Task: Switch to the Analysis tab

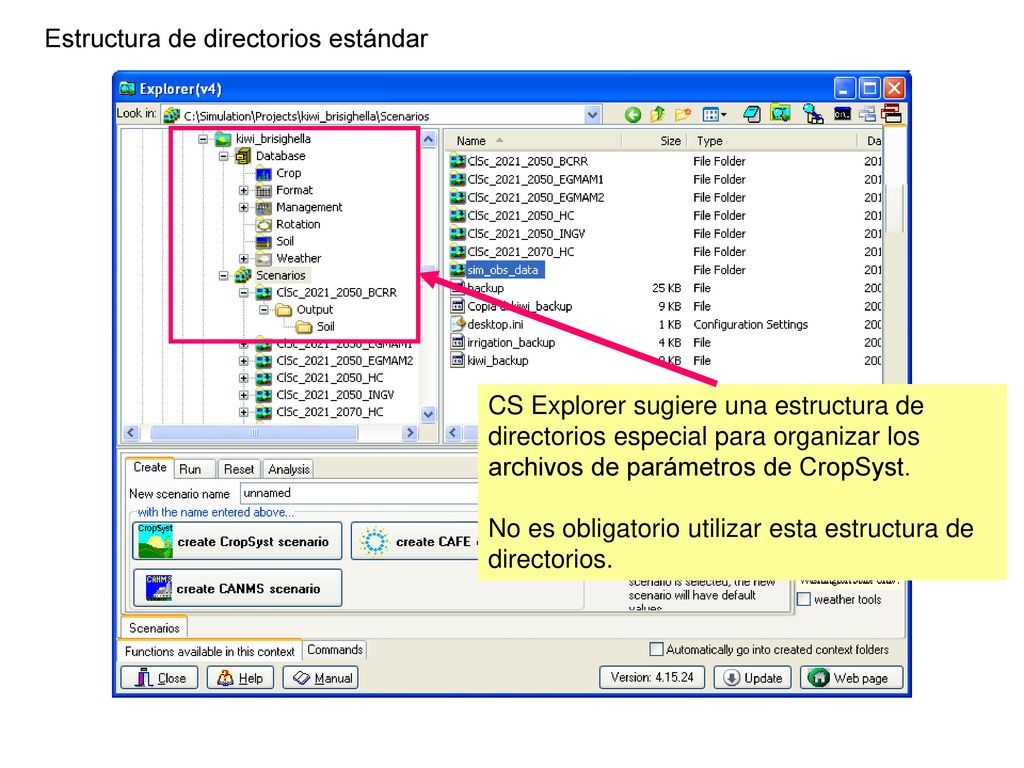Action: pyautogui.click(x=289, y=469)
